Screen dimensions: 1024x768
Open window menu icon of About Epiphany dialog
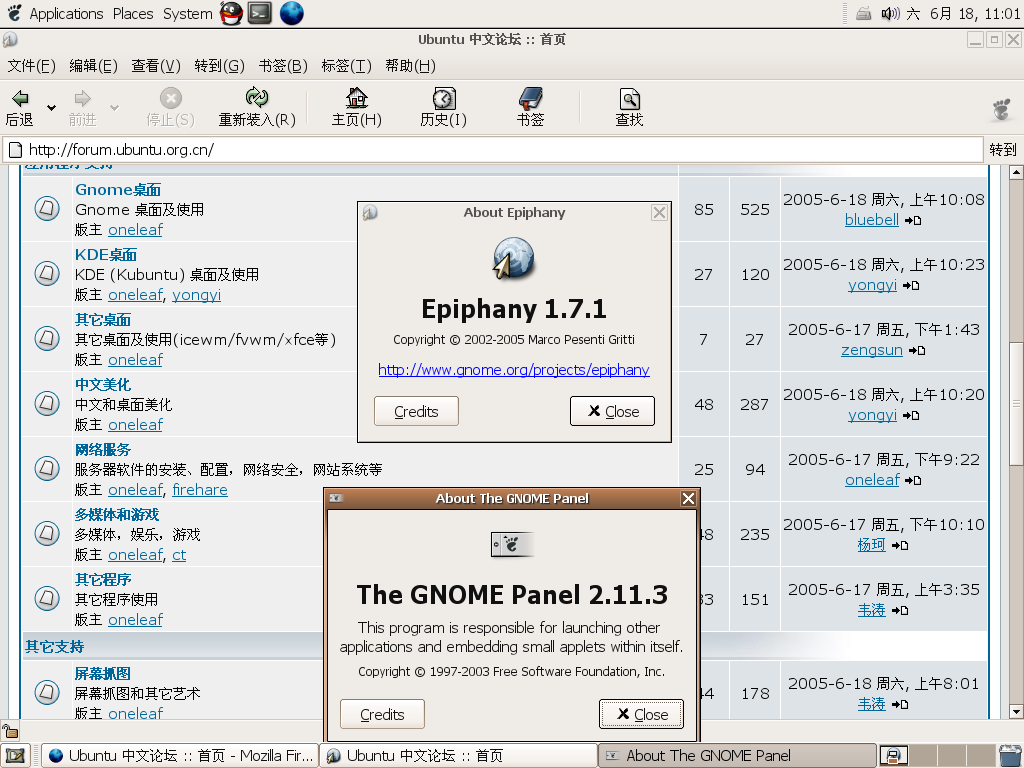pyautogui.click(x=370, y=212)
